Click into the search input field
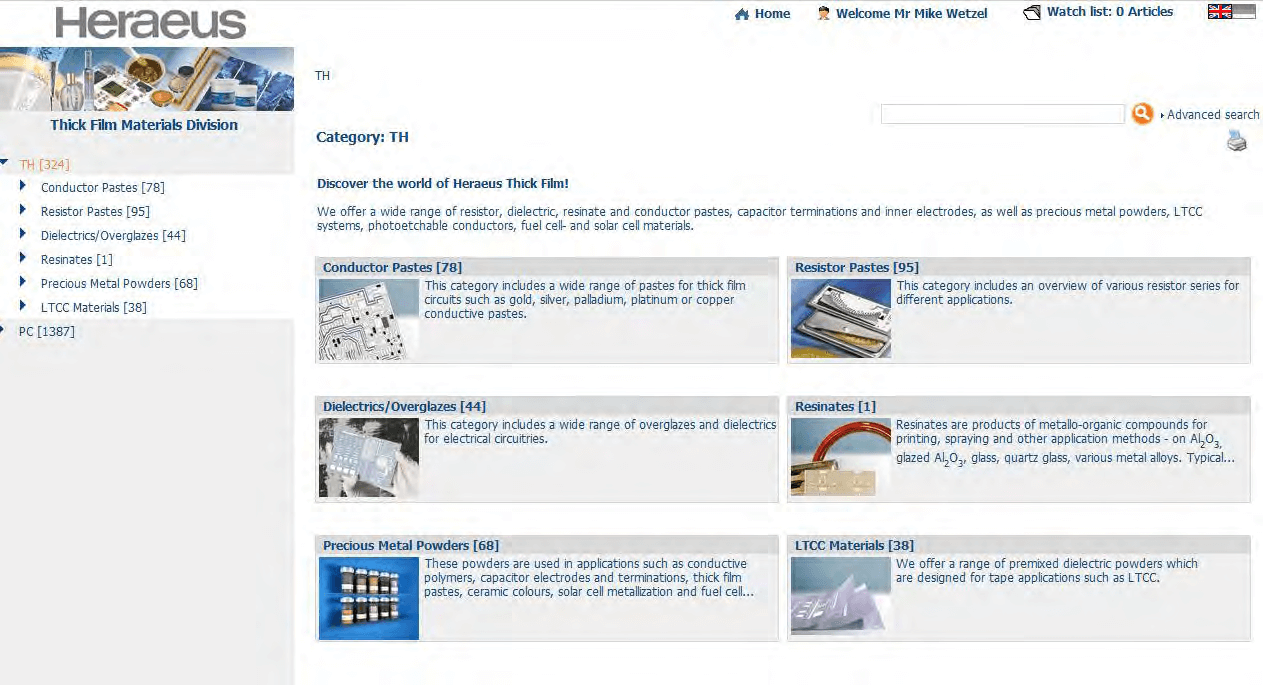This screenshot has width=1263, height=685. [1002, 114]
